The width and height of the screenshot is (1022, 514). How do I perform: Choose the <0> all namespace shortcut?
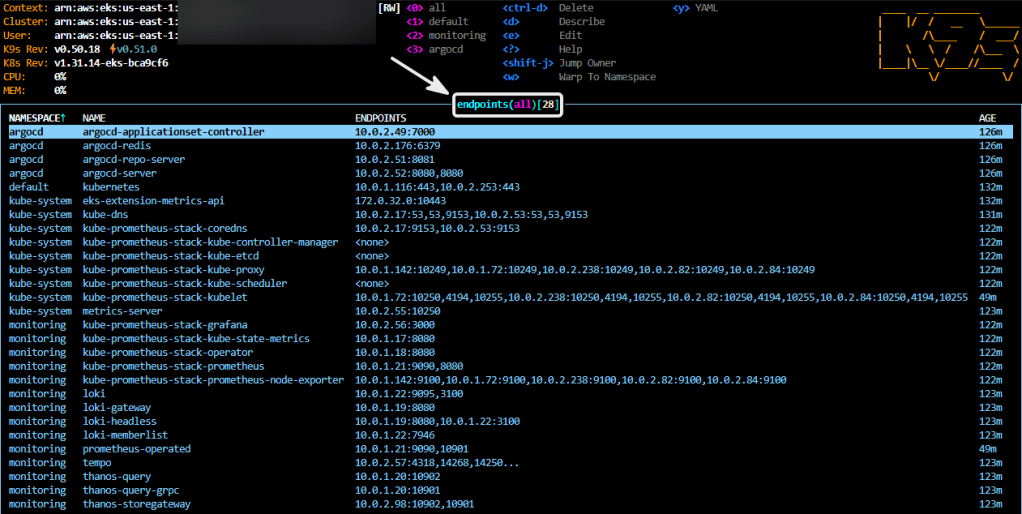coord(426,8)
